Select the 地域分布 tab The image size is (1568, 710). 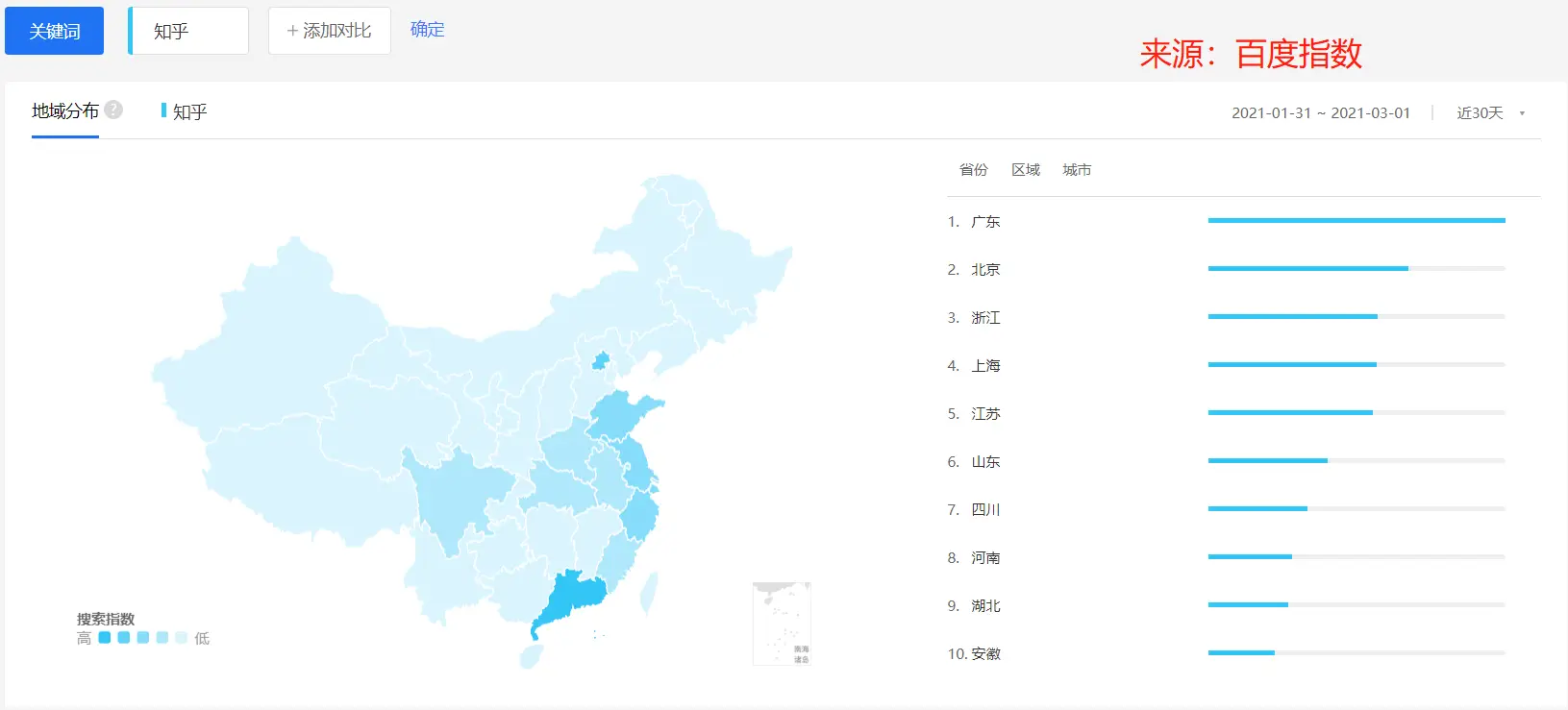[65, 111]
